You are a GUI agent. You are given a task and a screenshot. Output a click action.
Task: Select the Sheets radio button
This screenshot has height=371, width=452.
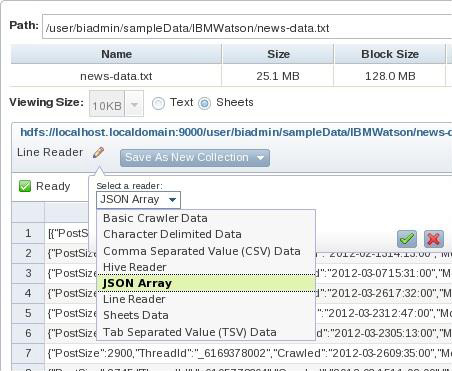coord(204,104)
